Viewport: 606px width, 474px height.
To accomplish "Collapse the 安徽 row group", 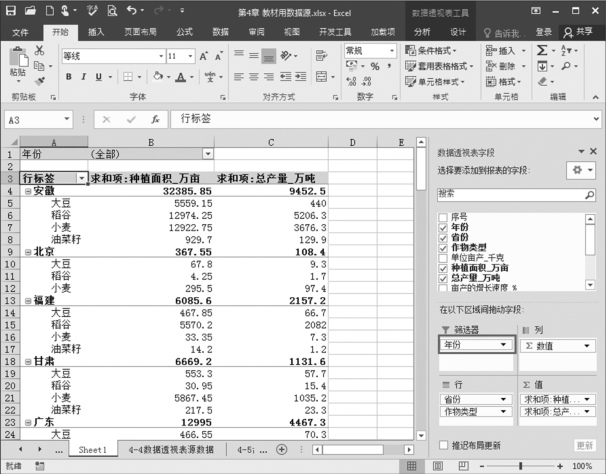I will point(28,191).
